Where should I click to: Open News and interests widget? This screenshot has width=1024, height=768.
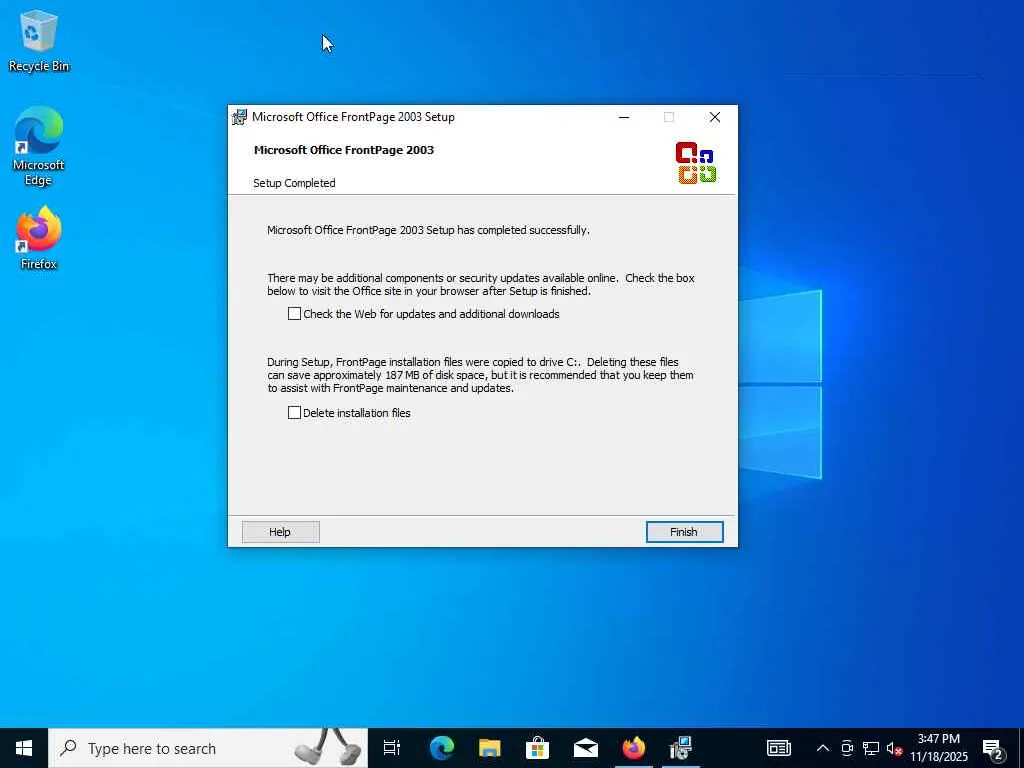pos(778,748)
